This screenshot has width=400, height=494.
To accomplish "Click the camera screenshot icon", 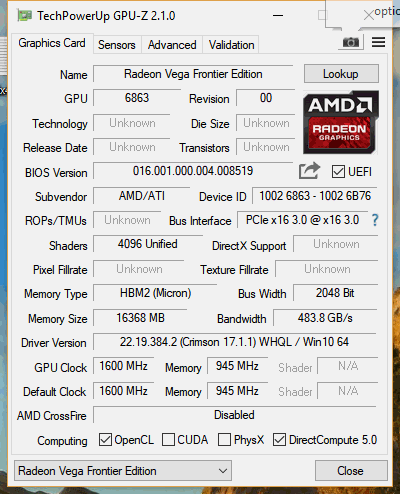I will (x=351, y=42).
